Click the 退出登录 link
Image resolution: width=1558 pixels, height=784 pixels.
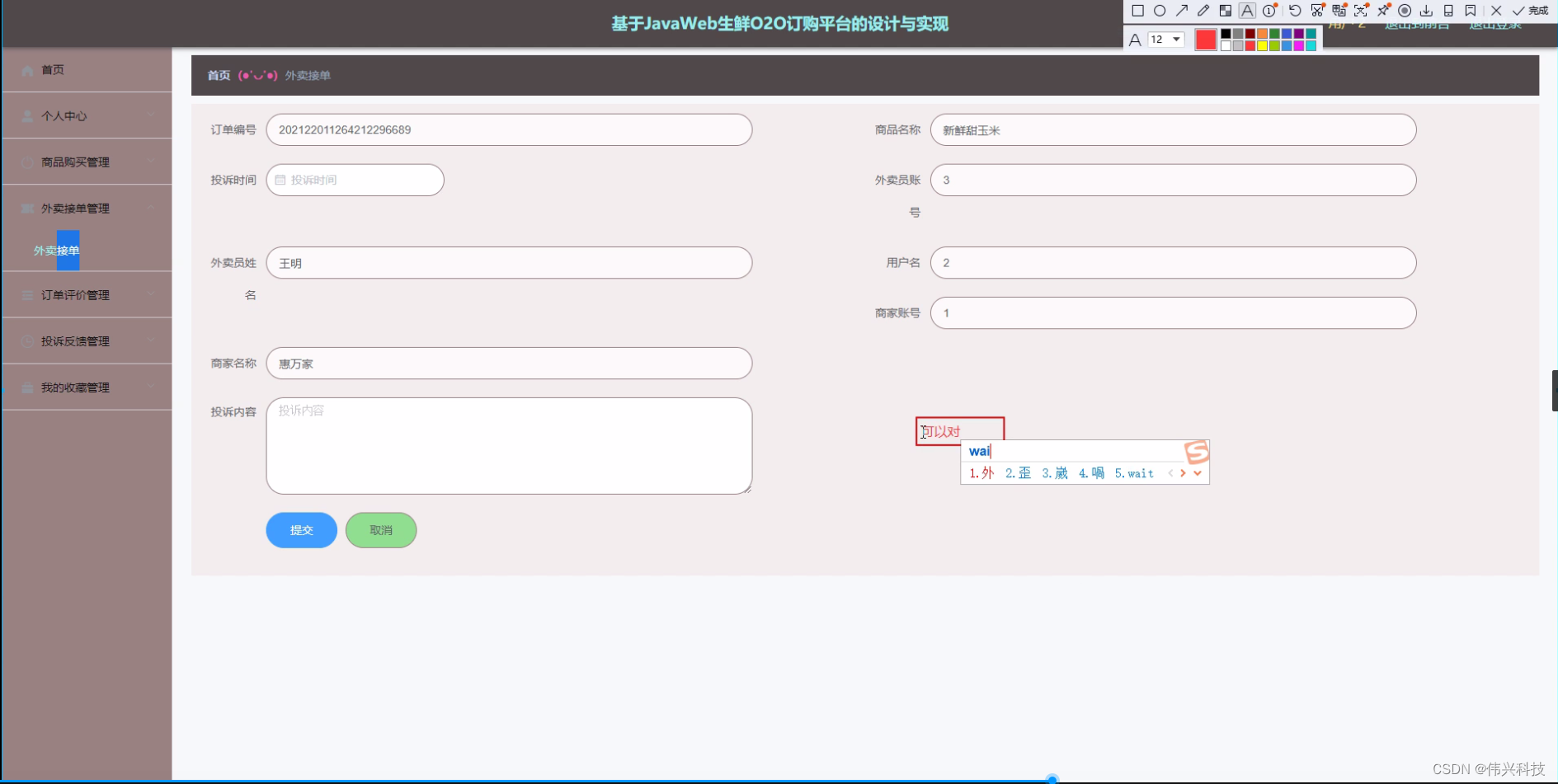(x=1494, y=24)
